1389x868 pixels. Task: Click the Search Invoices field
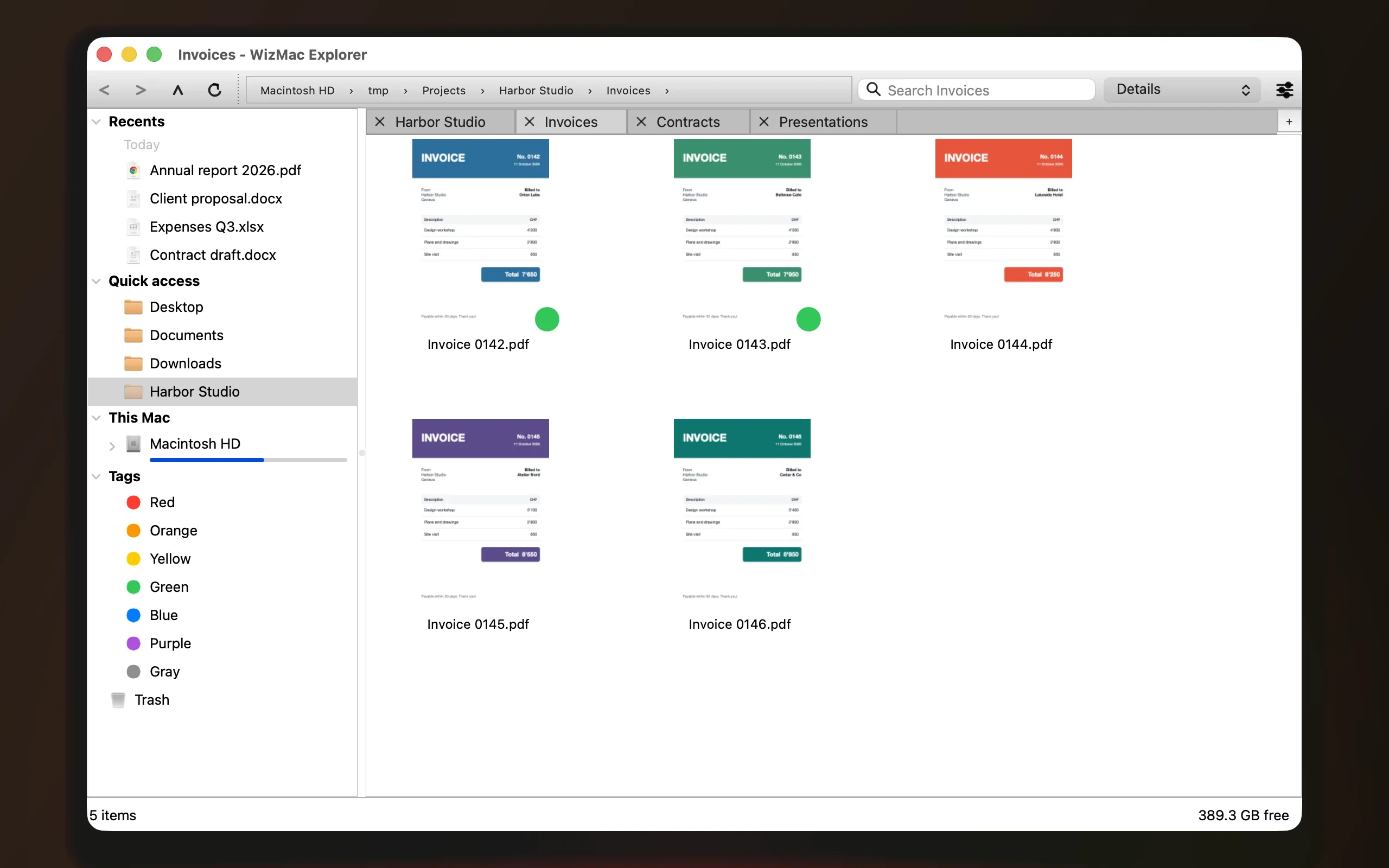(x=976, y=90)
